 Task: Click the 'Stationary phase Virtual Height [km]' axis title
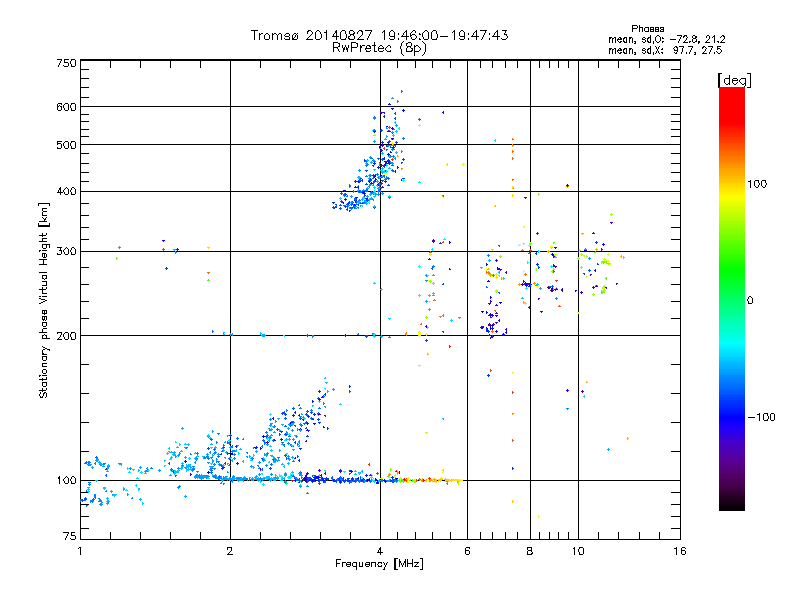pyautogui.click(x=43, y=300)
